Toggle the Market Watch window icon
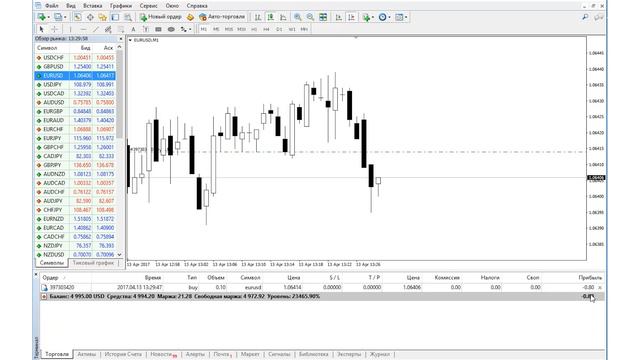640x360 pixels. [x=78, y=17]
